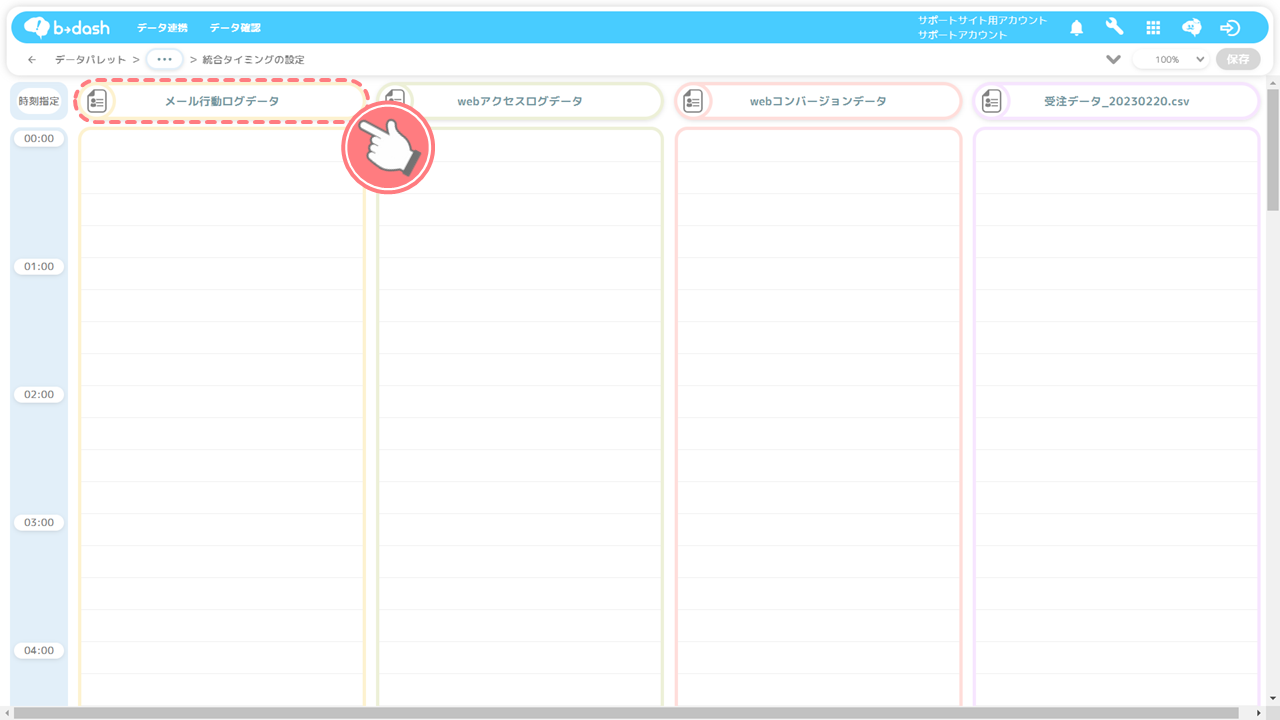1280x720 pixels.
Task: Open the データ確認 menu
Action: 235,28
